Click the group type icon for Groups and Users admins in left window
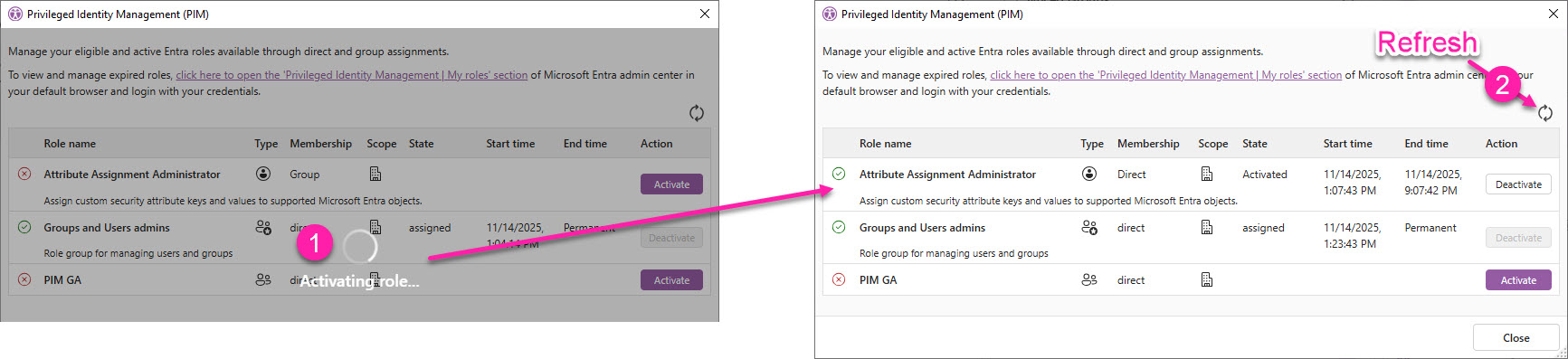Screen dimensions: 1568x359 263,227
